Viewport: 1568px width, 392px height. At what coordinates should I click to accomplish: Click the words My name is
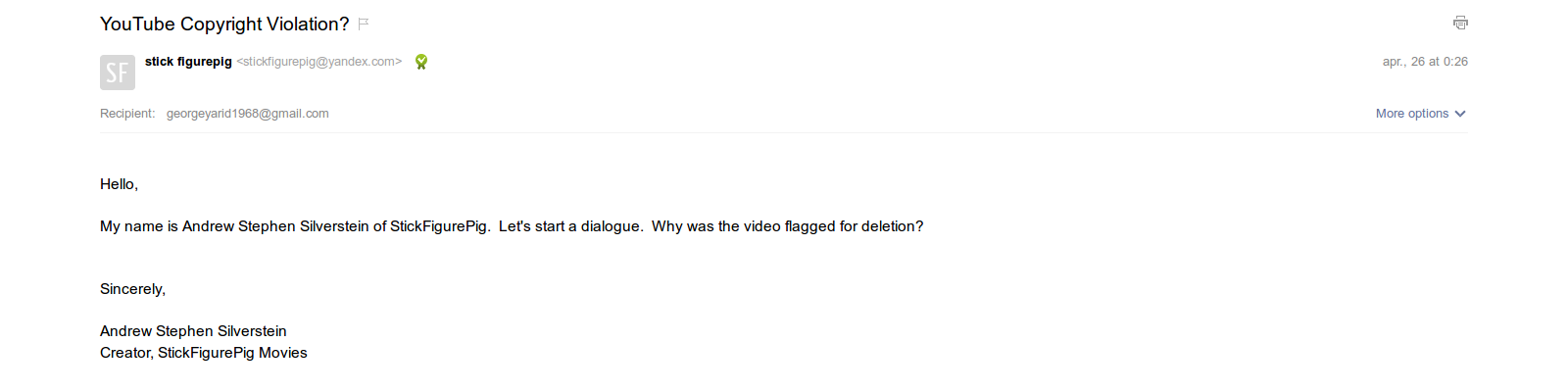coord(138,226)
